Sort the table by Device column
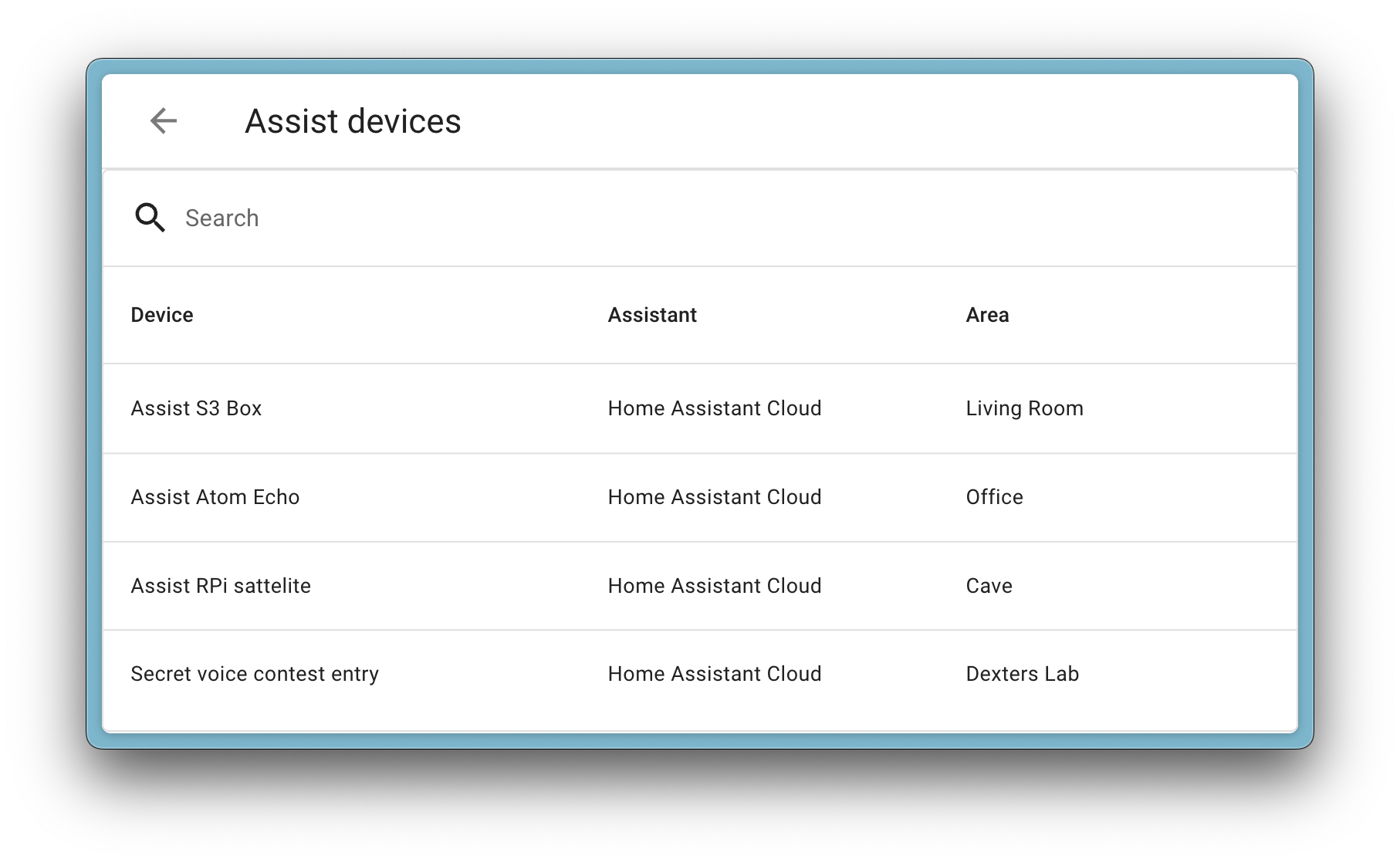 tap(161, 315)
